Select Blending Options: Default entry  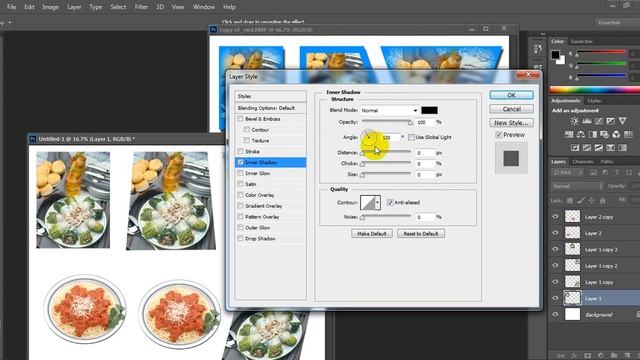pos(271,108)
